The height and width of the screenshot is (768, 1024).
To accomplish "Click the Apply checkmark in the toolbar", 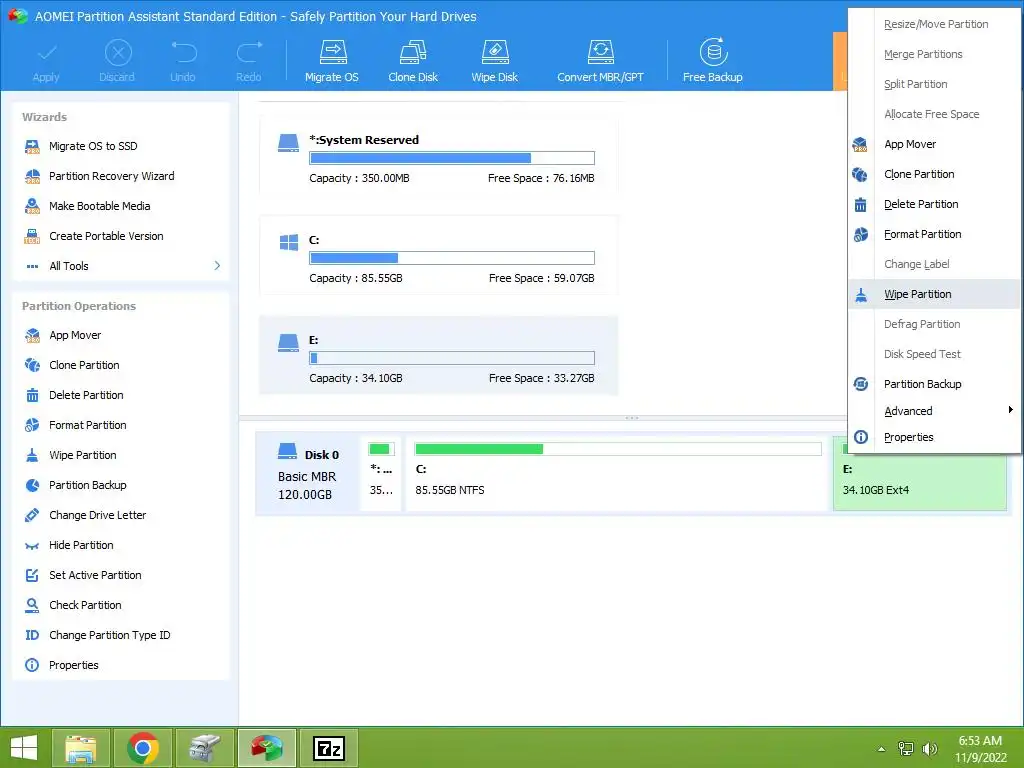I will pos(46,62).
